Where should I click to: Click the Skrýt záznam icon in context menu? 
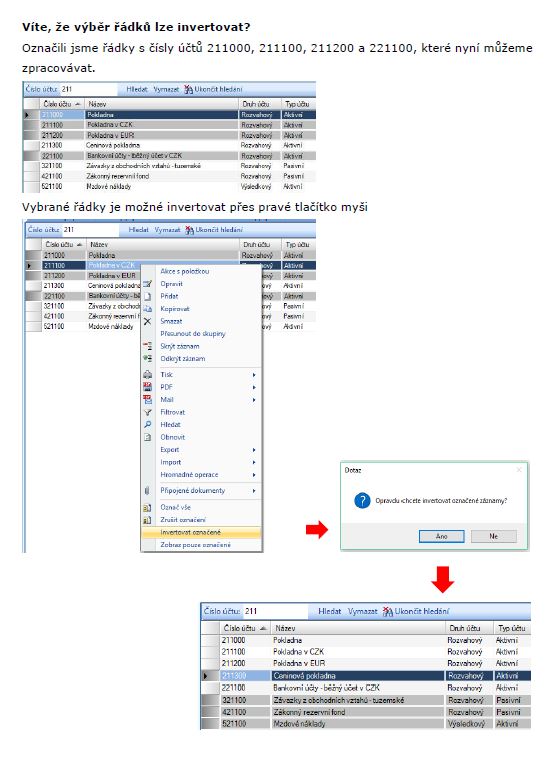point(147,346)
